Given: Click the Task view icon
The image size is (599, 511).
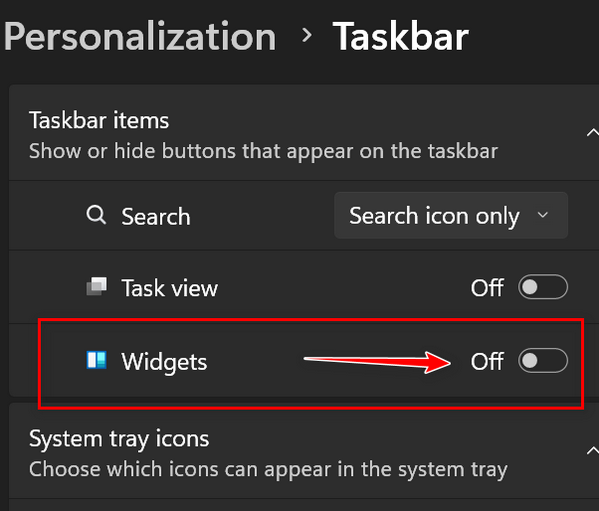Looking at the screenshot, I should point(97,286).
